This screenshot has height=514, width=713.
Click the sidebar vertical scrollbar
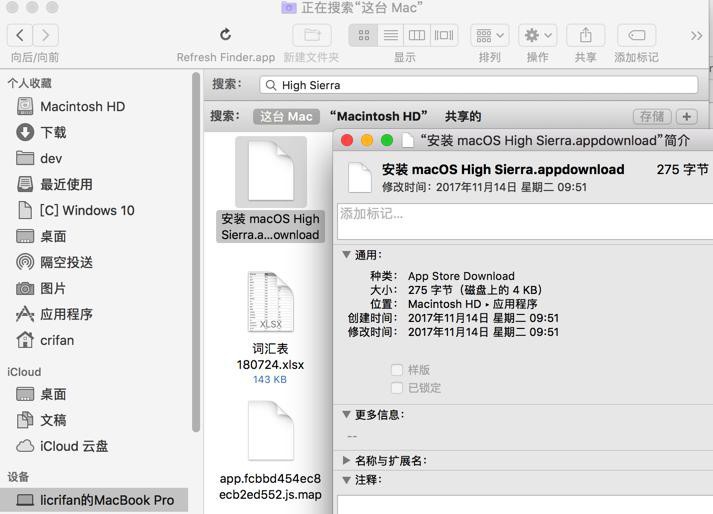click(196, 252)
